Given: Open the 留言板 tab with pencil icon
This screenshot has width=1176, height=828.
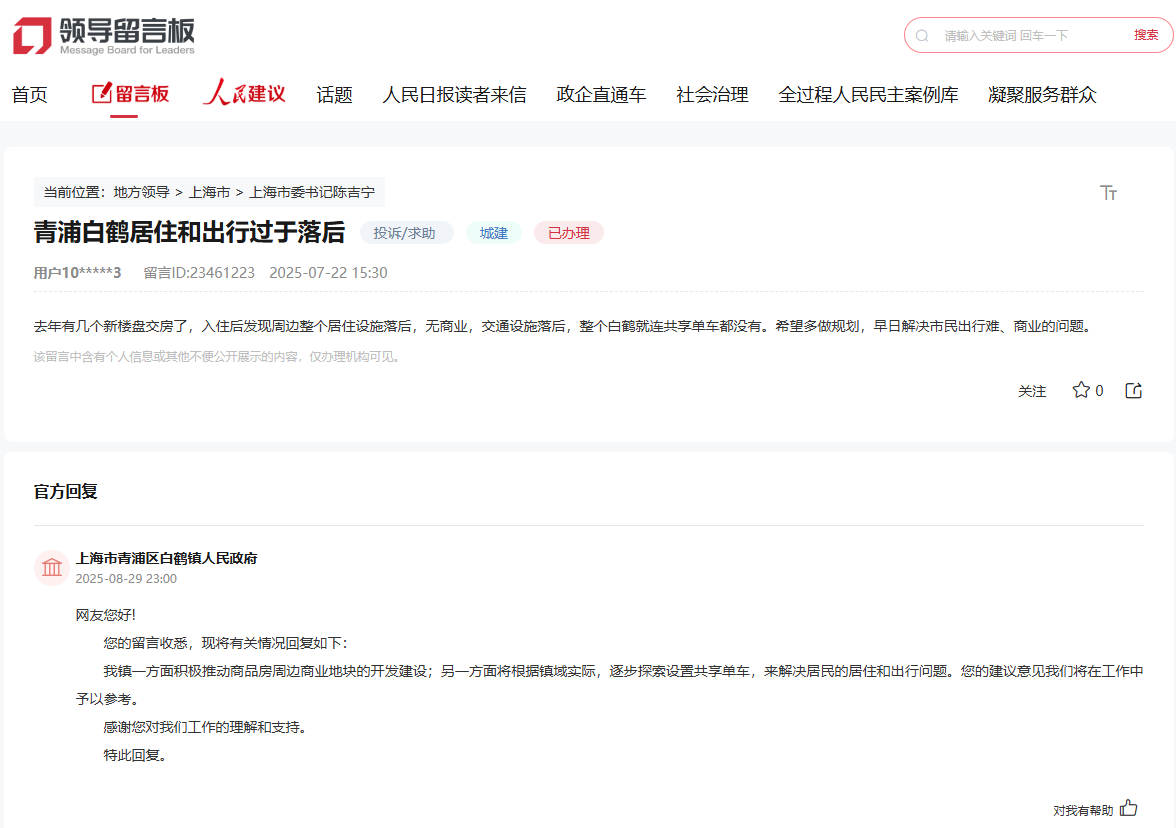Looking at the screenshot, I should 130,94.
